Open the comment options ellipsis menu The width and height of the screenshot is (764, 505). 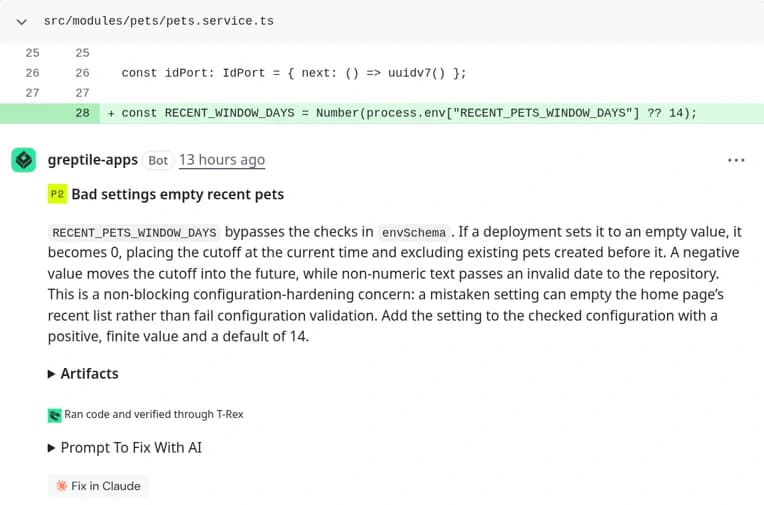(736, 160)
